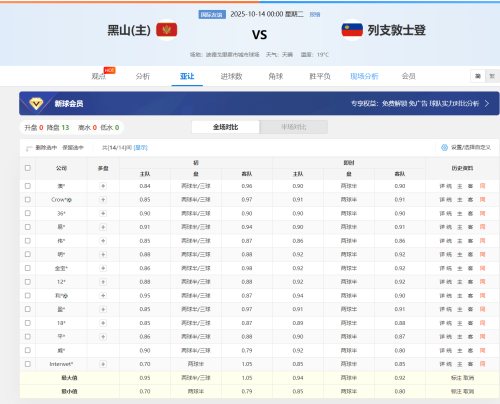Toggle the 简 language switch at top right

[x=478, y=76]
